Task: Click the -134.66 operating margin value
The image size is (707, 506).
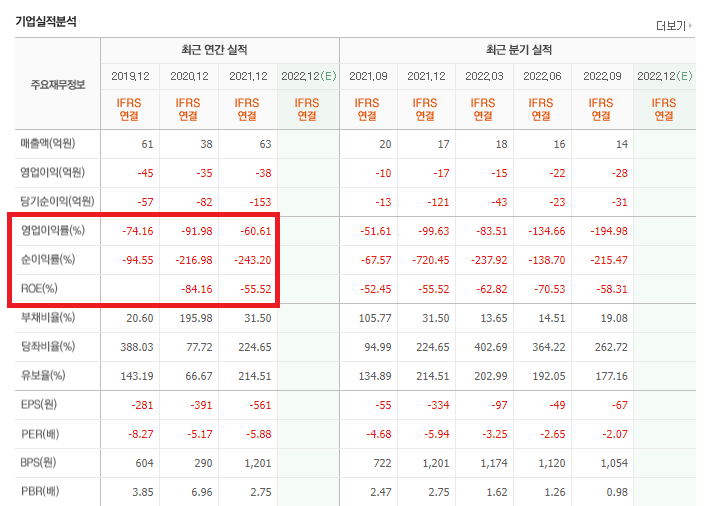Action: coord(546,231)
